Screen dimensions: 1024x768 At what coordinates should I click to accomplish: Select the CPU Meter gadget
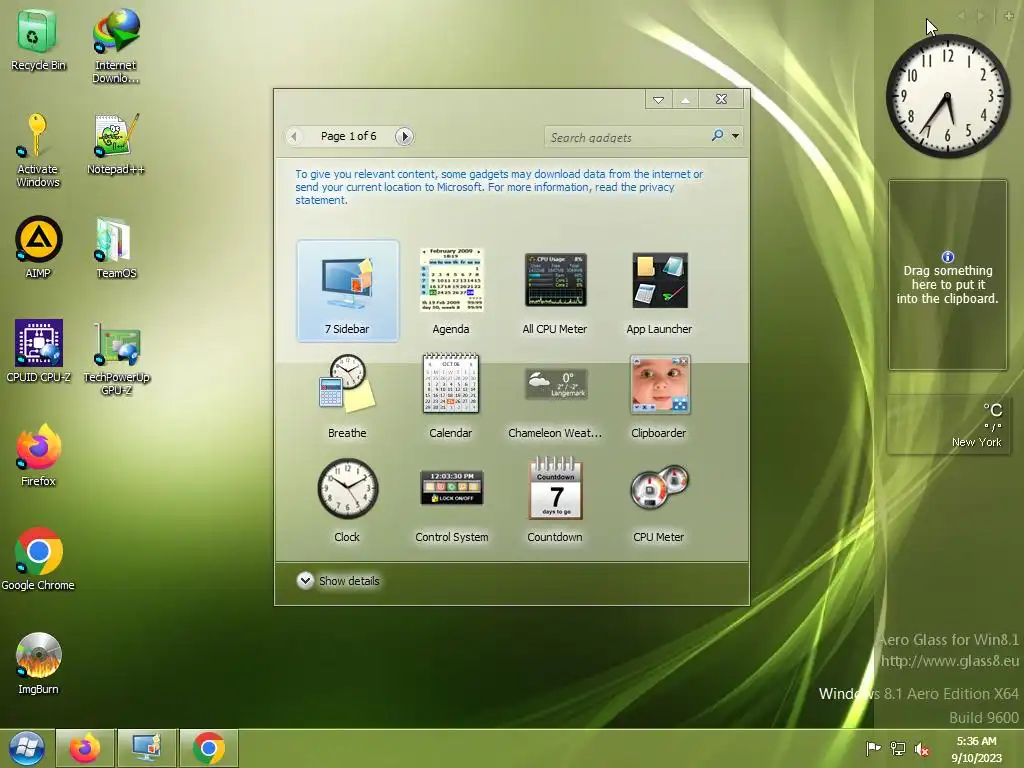[659, 503]
